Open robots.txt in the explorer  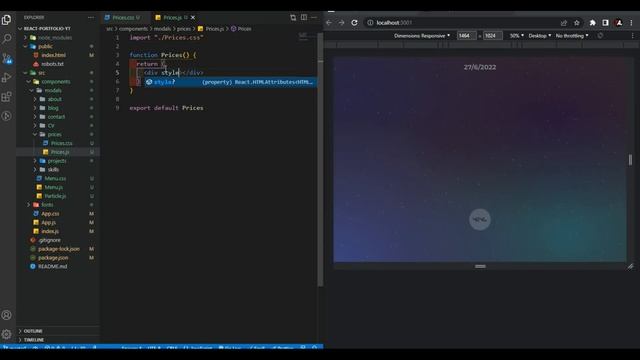click(52, 64)
